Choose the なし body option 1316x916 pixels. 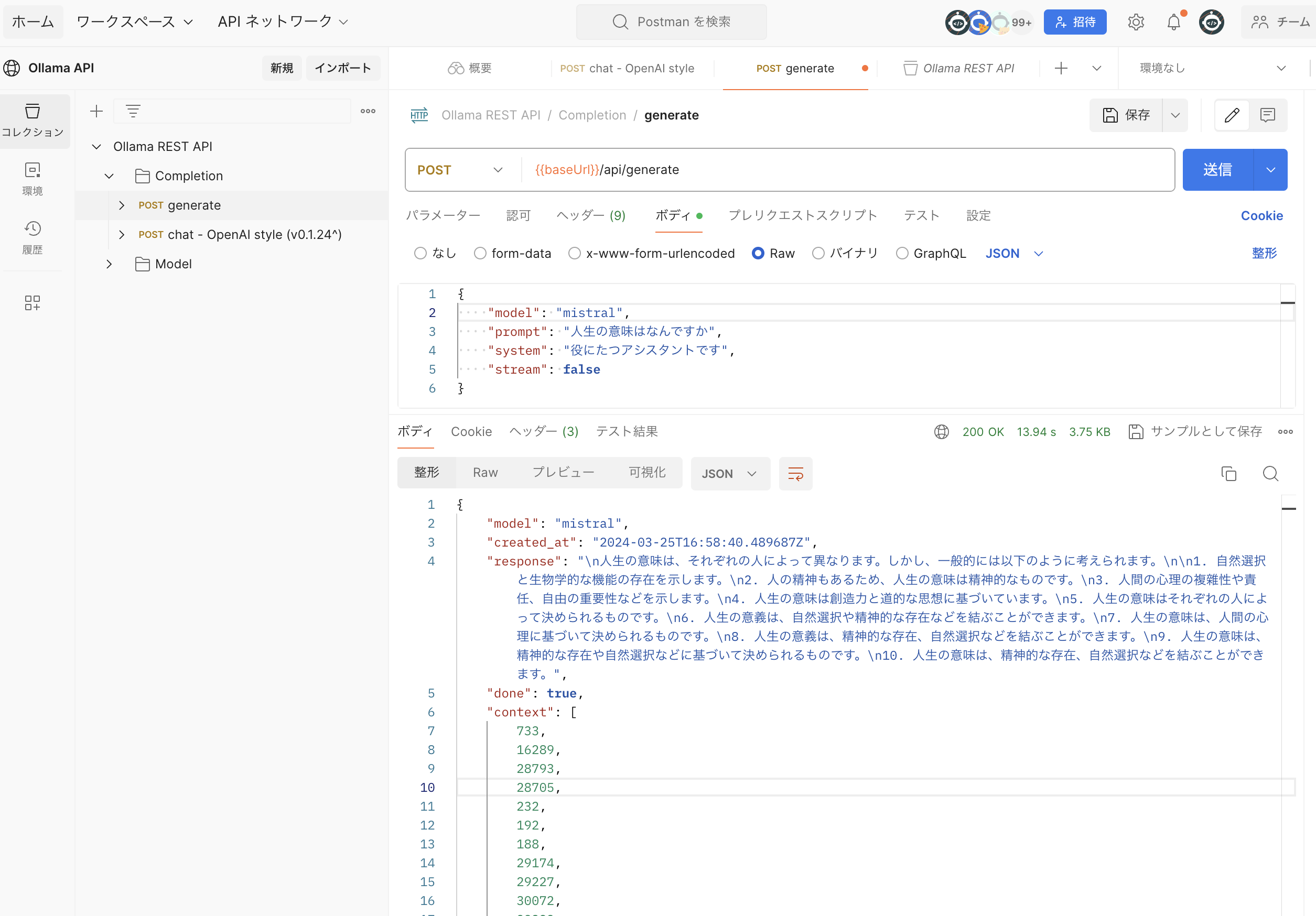pos(420,253)
